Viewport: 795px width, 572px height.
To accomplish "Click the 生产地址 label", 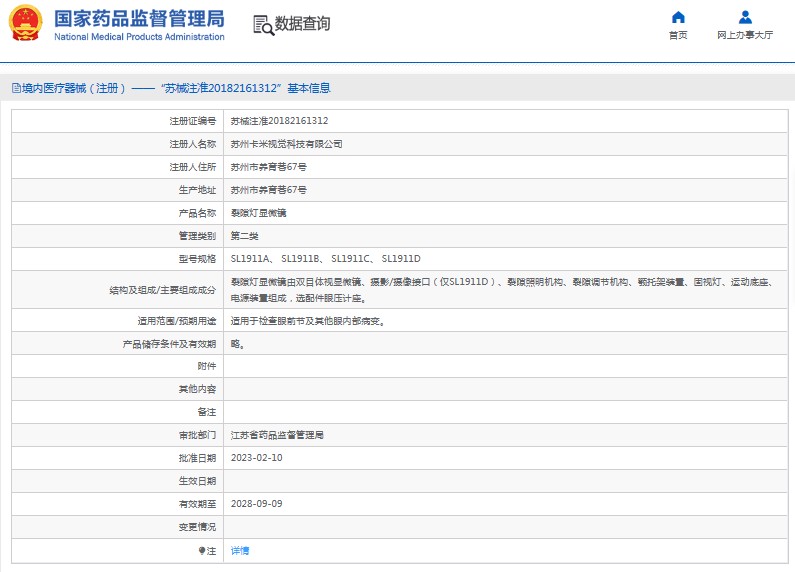I will coord(197,190).
